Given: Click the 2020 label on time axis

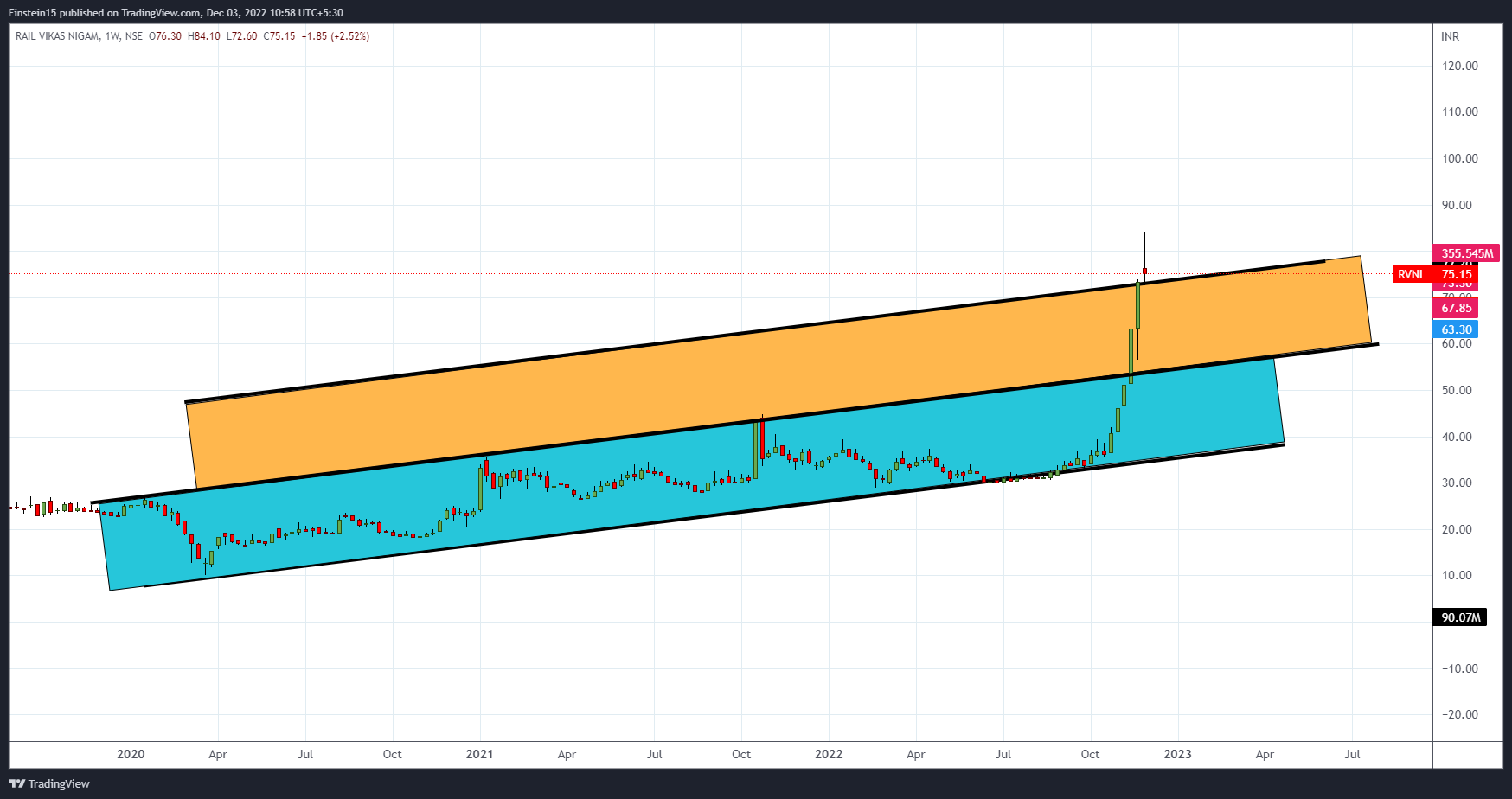Looking at the screenshot, I should pyautogui.click(x=131, y=754).
